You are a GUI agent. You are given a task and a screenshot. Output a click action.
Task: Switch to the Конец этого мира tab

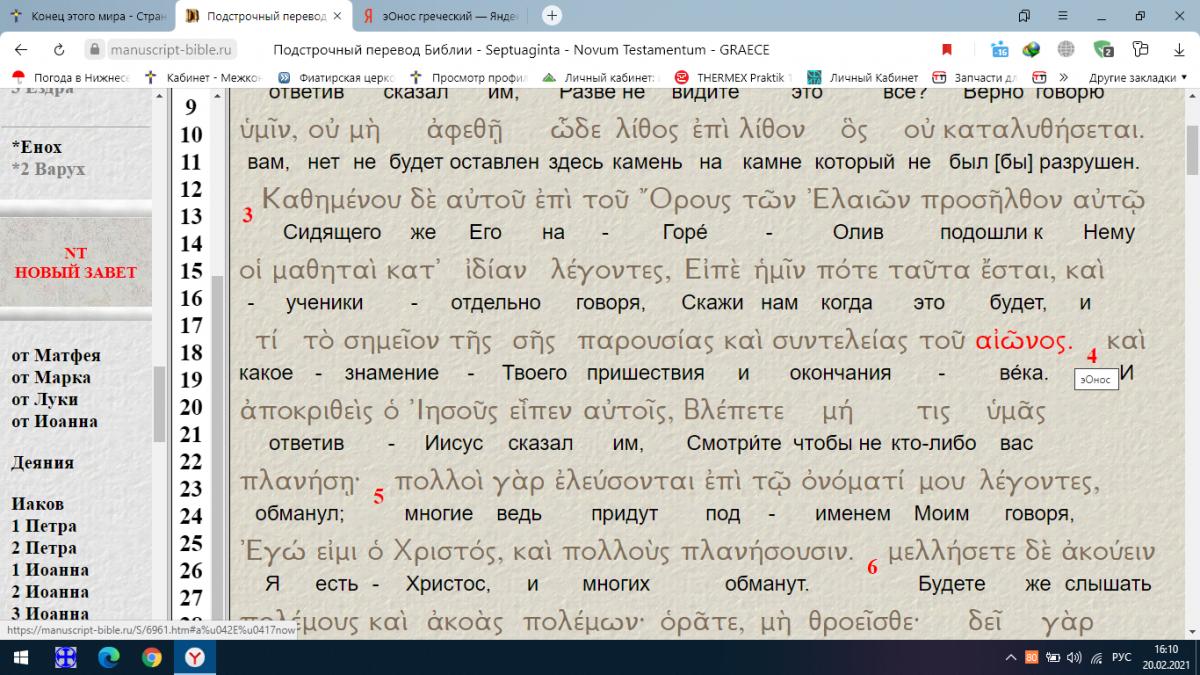tap(85, 16)
